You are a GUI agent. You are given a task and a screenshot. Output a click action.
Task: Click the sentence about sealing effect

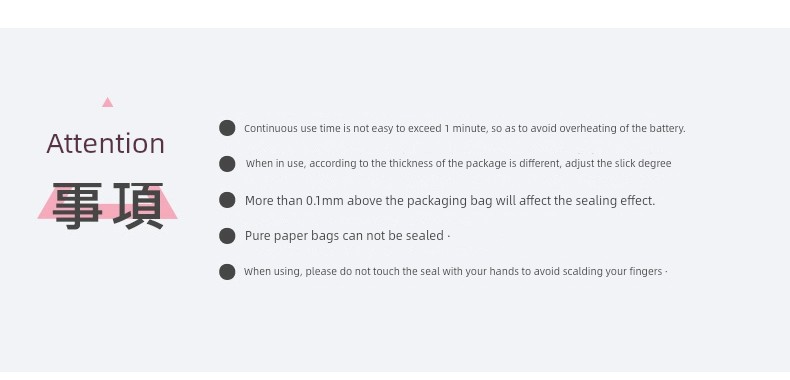click(450, 201)
